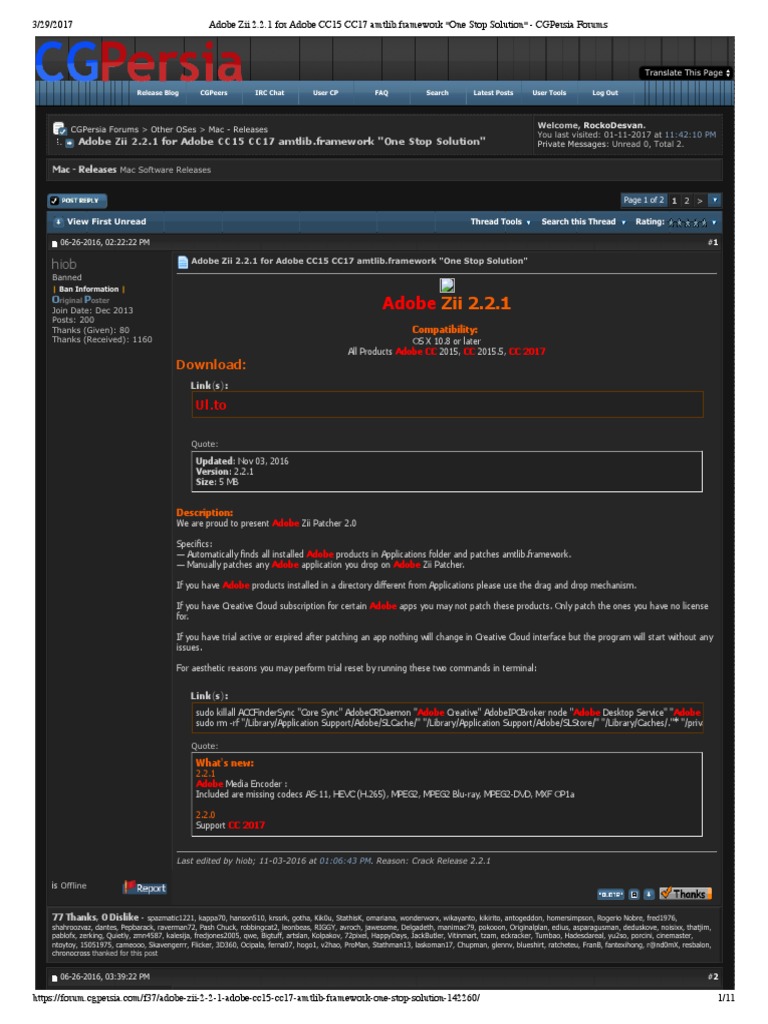Click the post title document icon

coord(183,262)
